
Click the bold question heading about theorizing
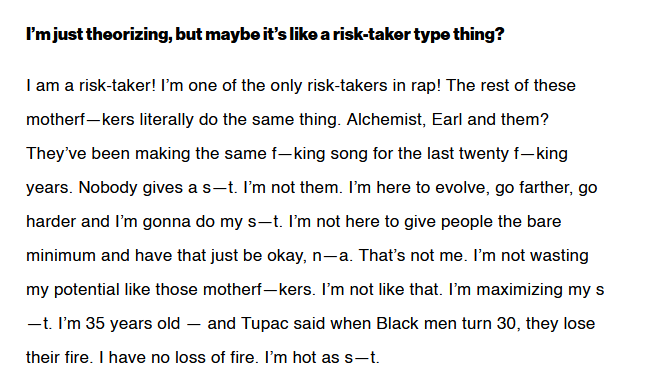click(265, 34)
